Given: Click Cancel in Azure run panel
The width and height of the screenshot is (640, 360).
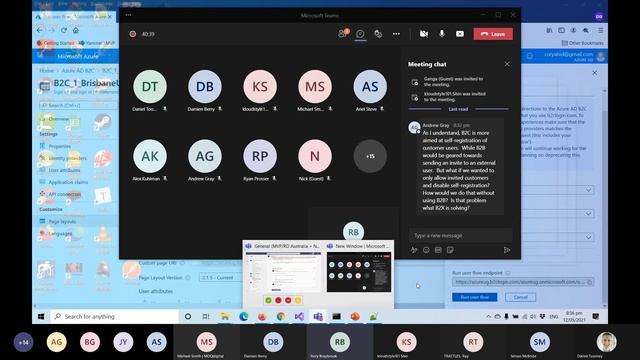Looking at the screenshot, I should pos(520,297).
